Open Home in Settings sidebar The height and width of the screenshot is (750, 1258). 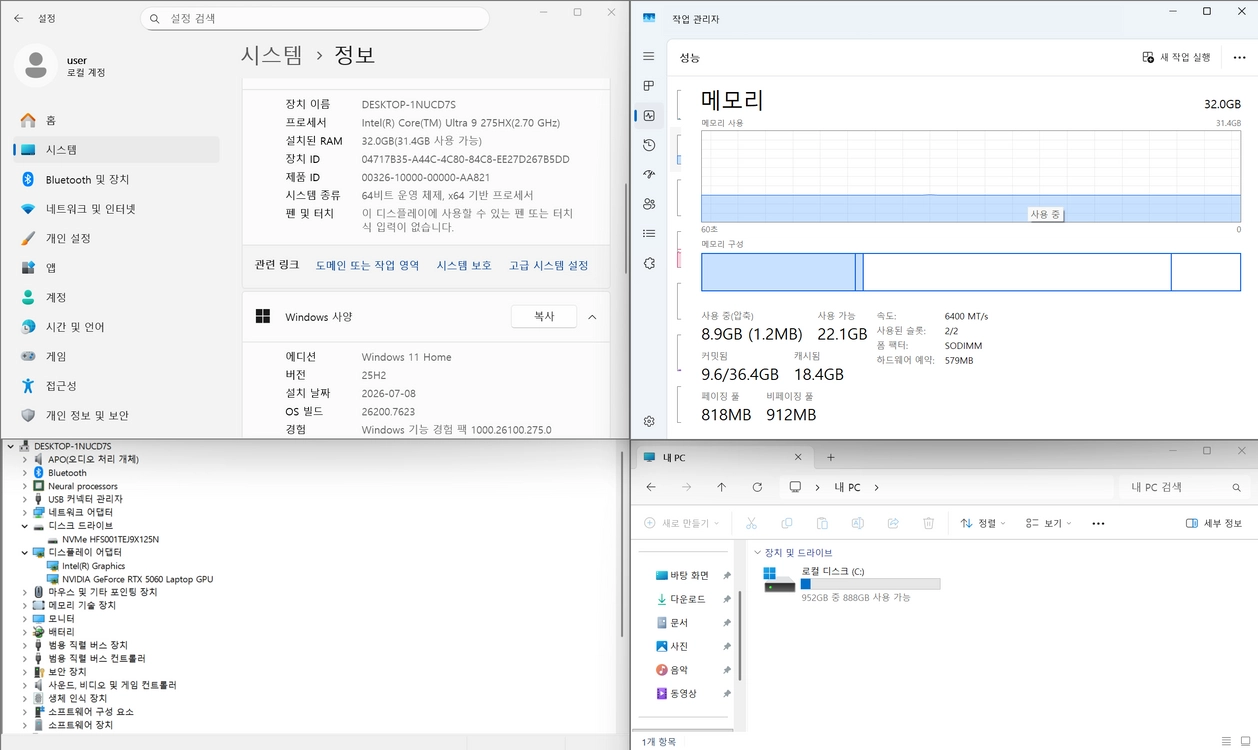[x=116, y=120]
